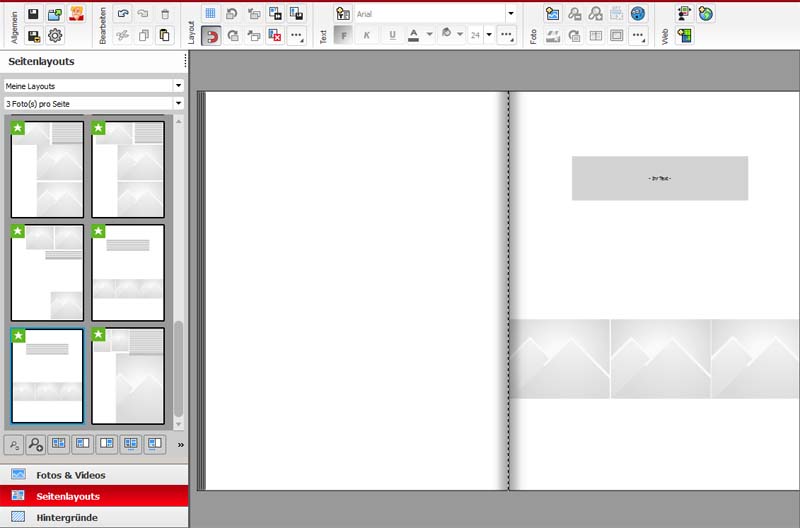
Task: Toggle the layout grid display
Action: pyautogui.click(x=211, y=14)
